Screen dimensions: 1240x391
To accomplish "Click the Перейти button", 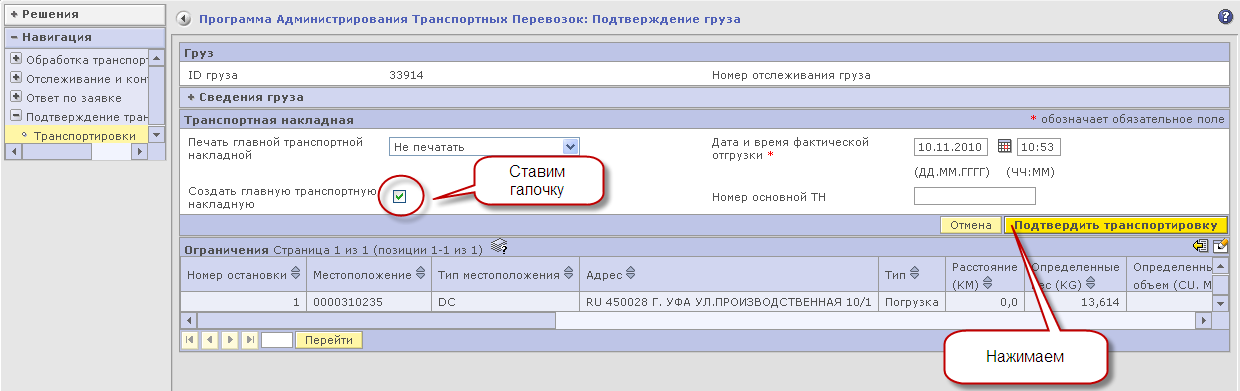I will [x=329, y=340].
